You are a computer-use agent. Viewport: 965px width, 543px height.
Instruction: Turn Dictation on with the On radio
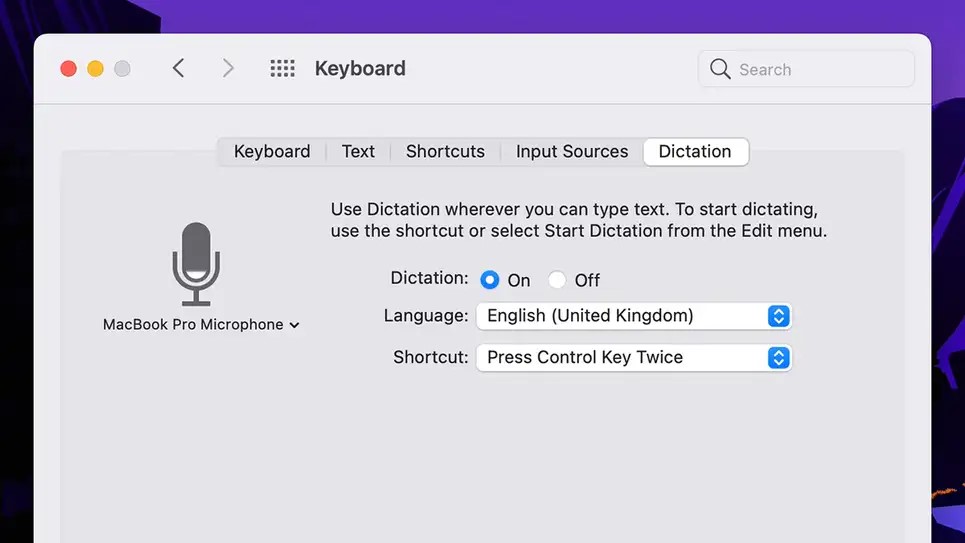(490, 280)
